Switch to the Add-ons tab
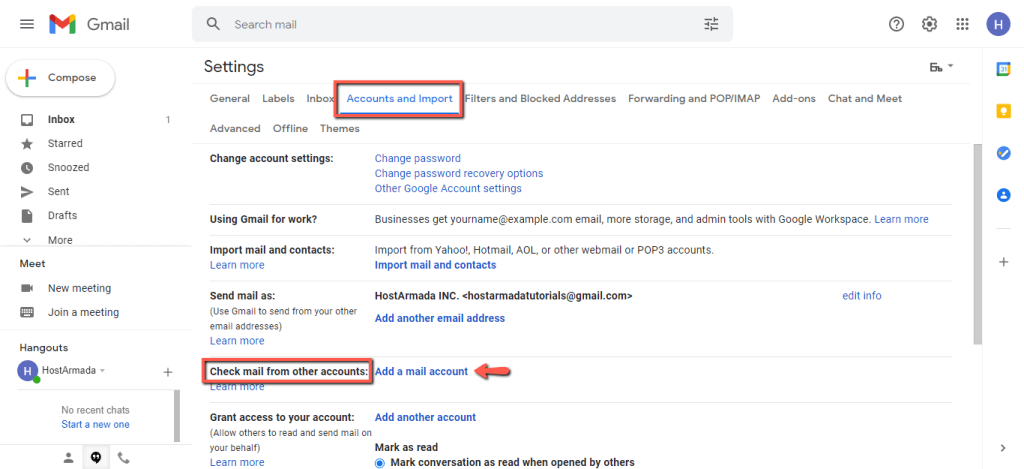The width and height of the screenshot is (1024, 469). pos(794,99)
